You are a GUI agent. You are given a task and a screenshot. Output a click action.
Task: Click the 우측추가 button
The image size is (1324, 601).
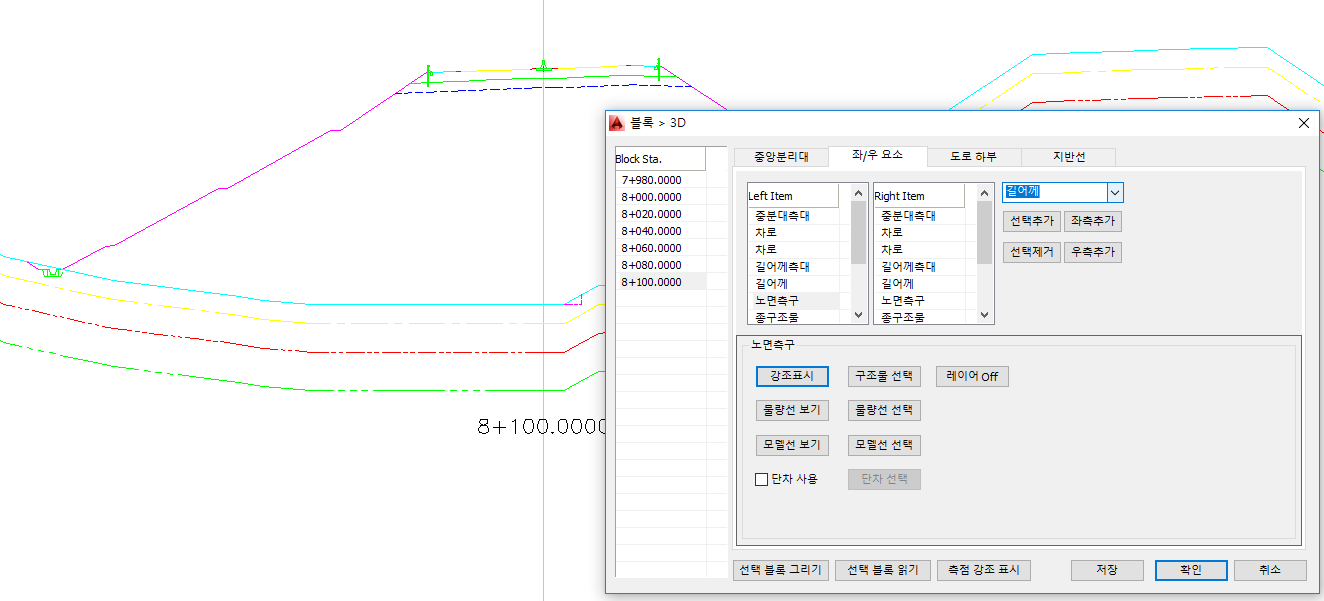[x=1092, y=252]
